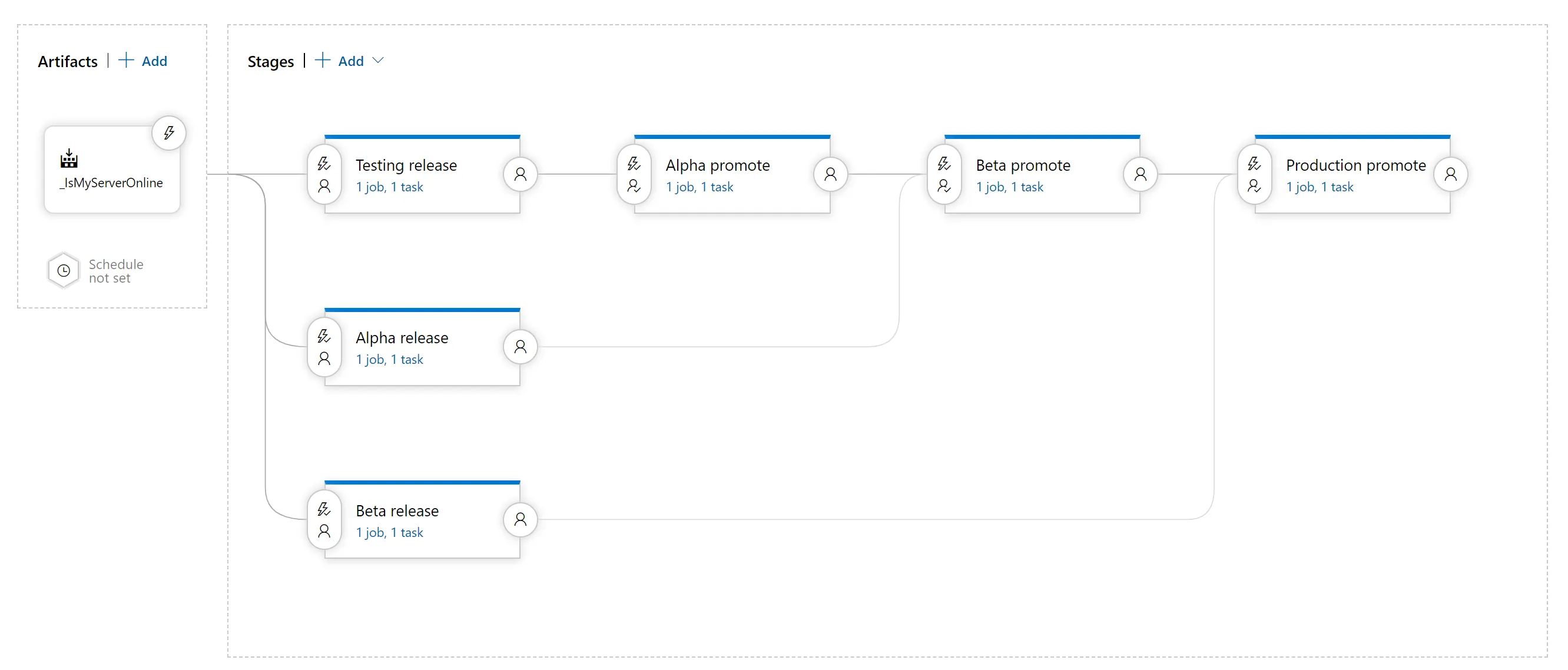
Task: Open pre-deployment conditions for Production promote
Action: [1254, 163]
